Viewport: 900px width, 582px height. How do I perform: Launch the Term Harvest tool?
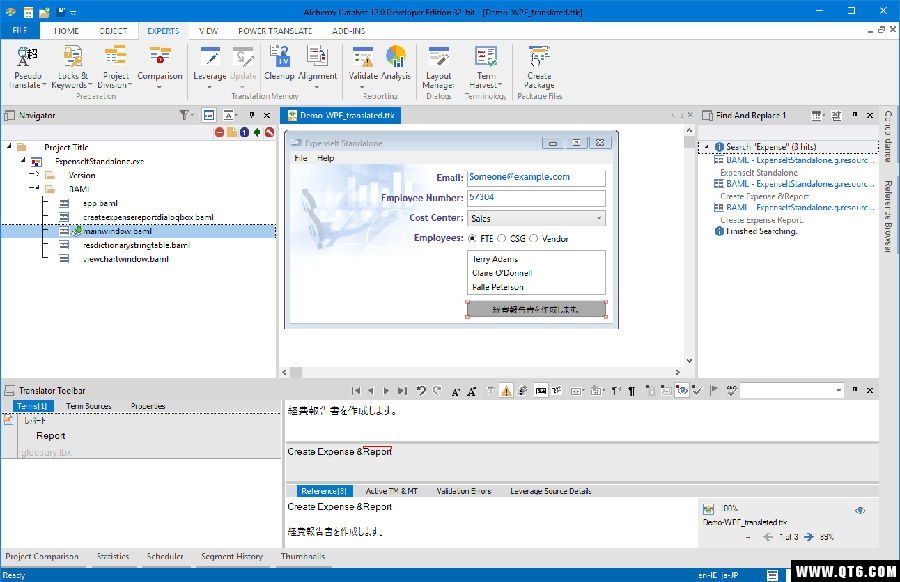pos(486,67)
